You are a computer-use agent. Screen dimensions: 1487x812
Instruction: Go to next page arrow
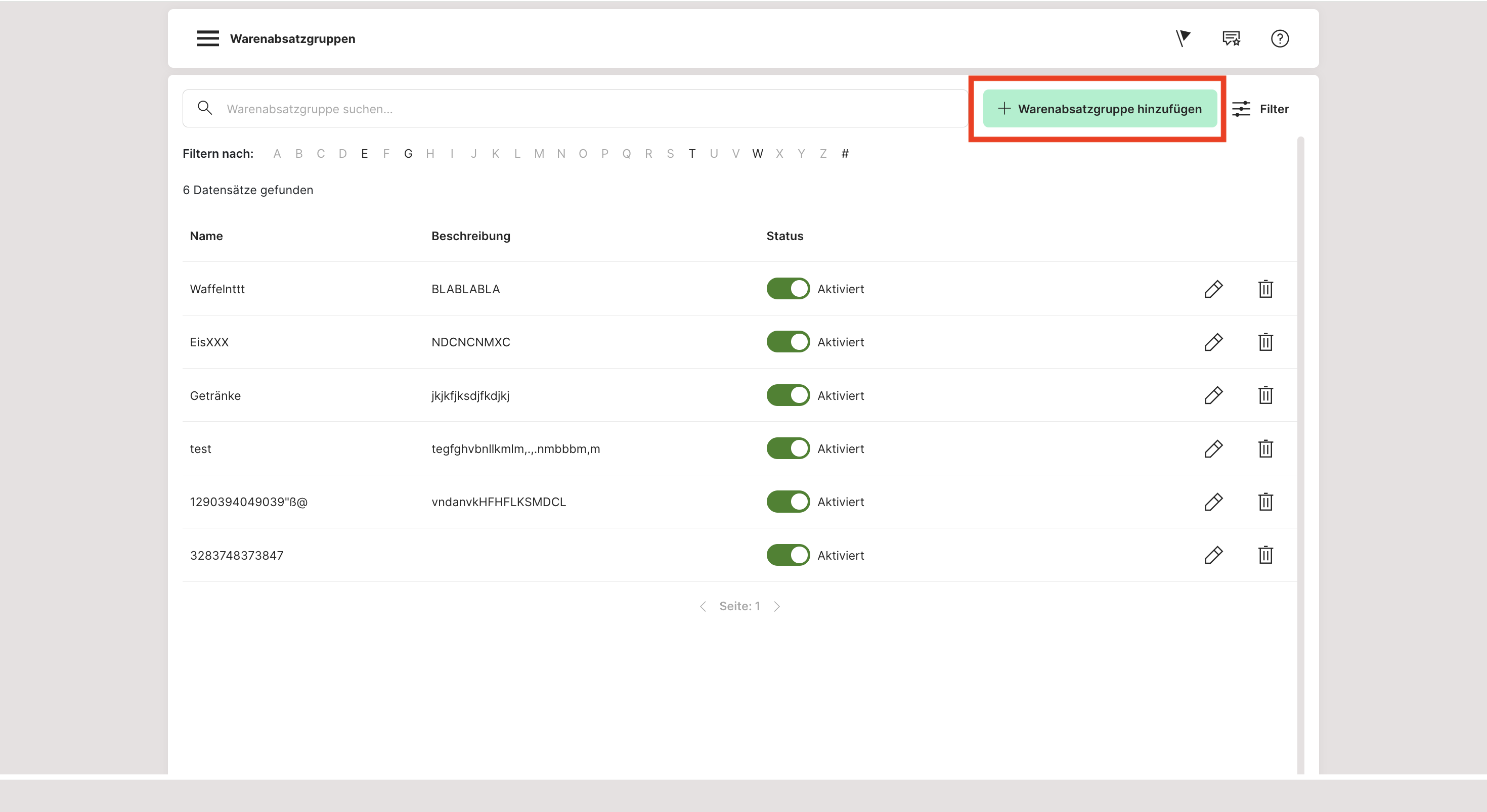[x=777, y=607]
